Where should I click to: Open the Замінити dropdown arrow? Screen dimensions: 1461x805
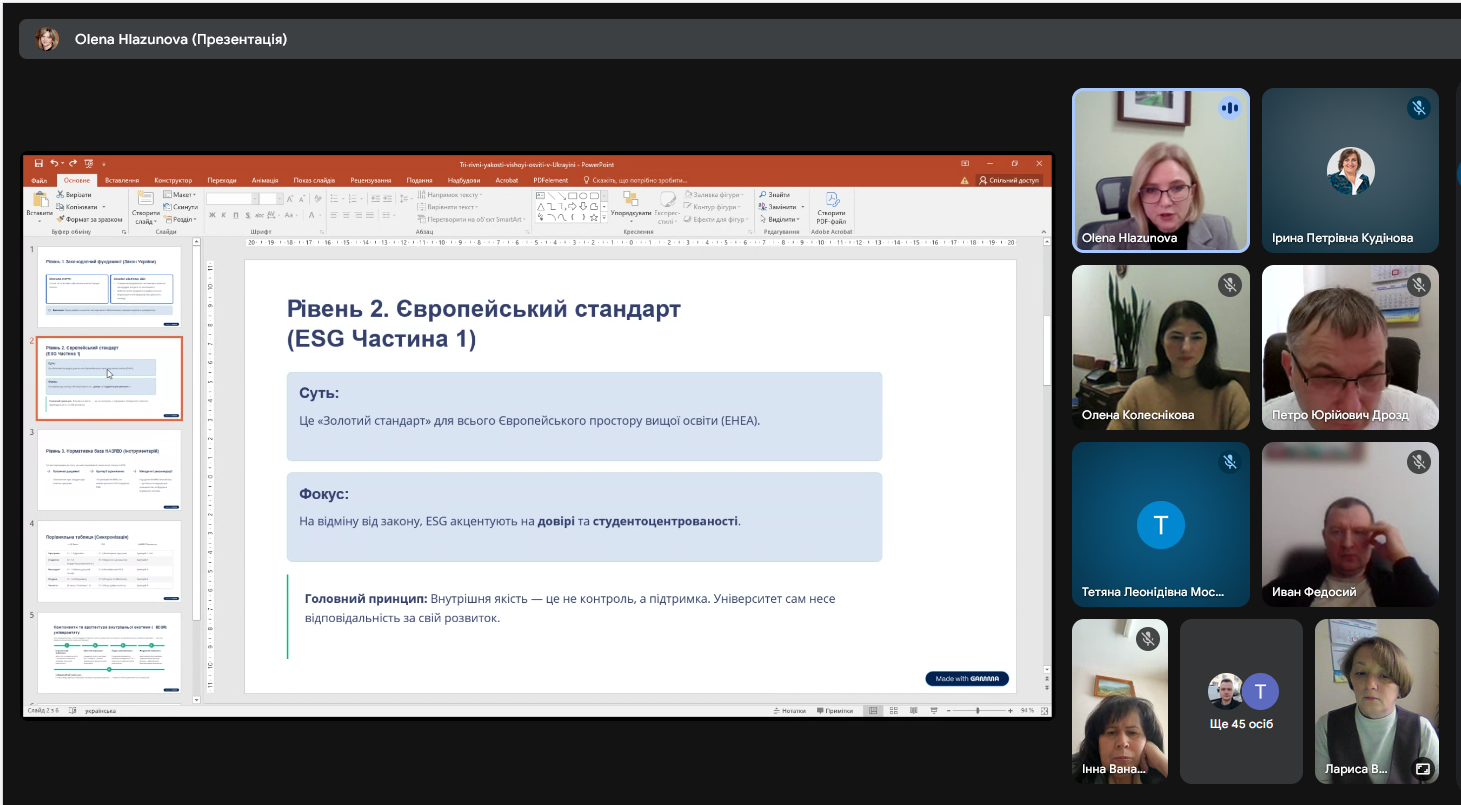(x=804, y=207)
